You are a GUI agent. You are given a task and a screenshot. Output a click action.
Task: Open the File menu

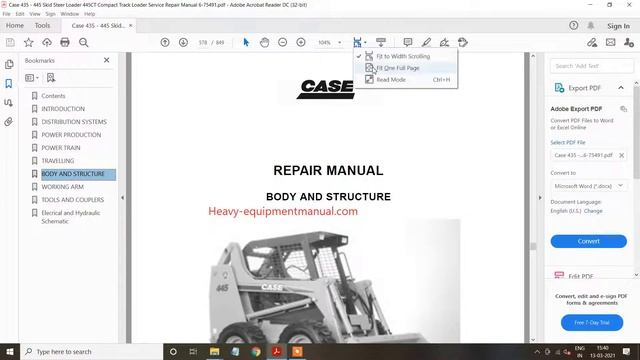click(7, 14)
